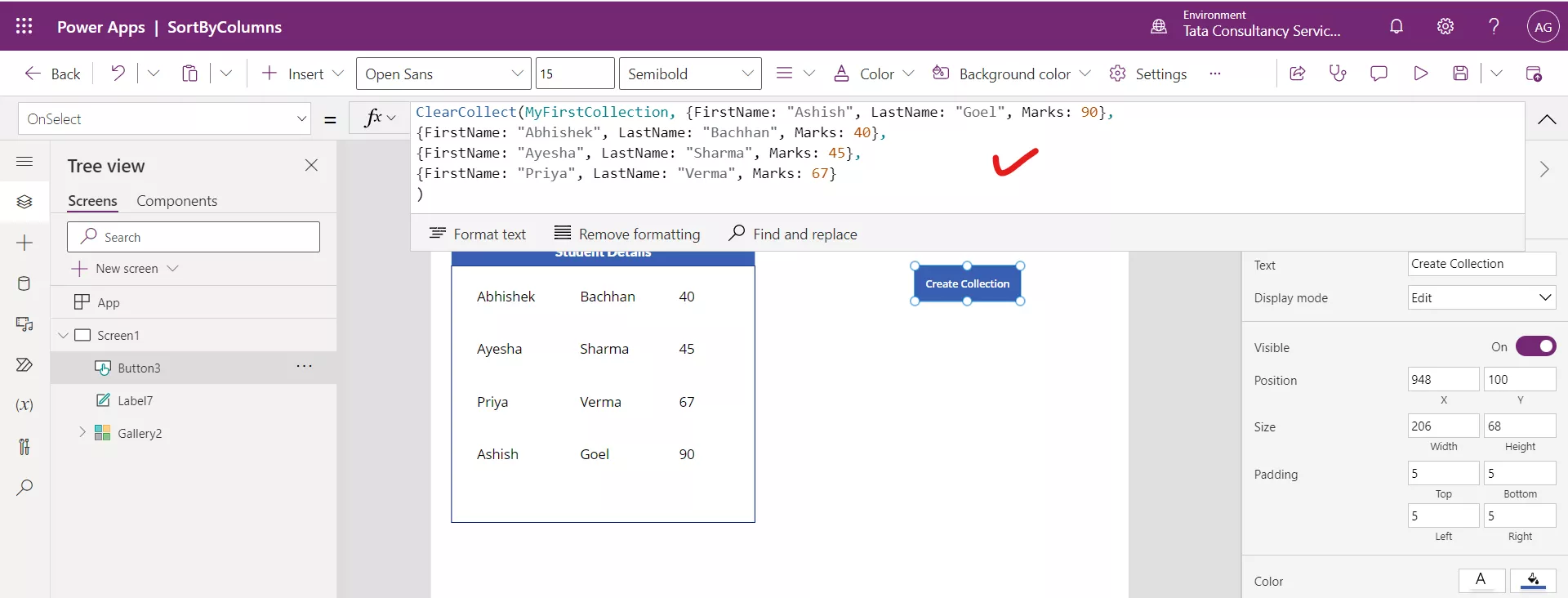Switch to the Screens tab

[x=92, y=201]
